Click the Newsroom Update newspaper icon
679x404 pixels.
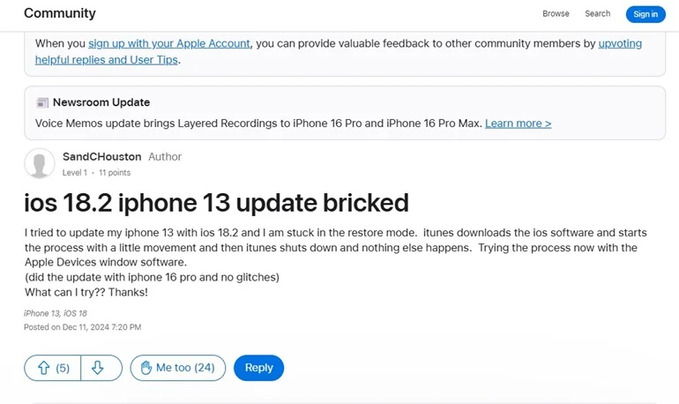tap(42, 103)
